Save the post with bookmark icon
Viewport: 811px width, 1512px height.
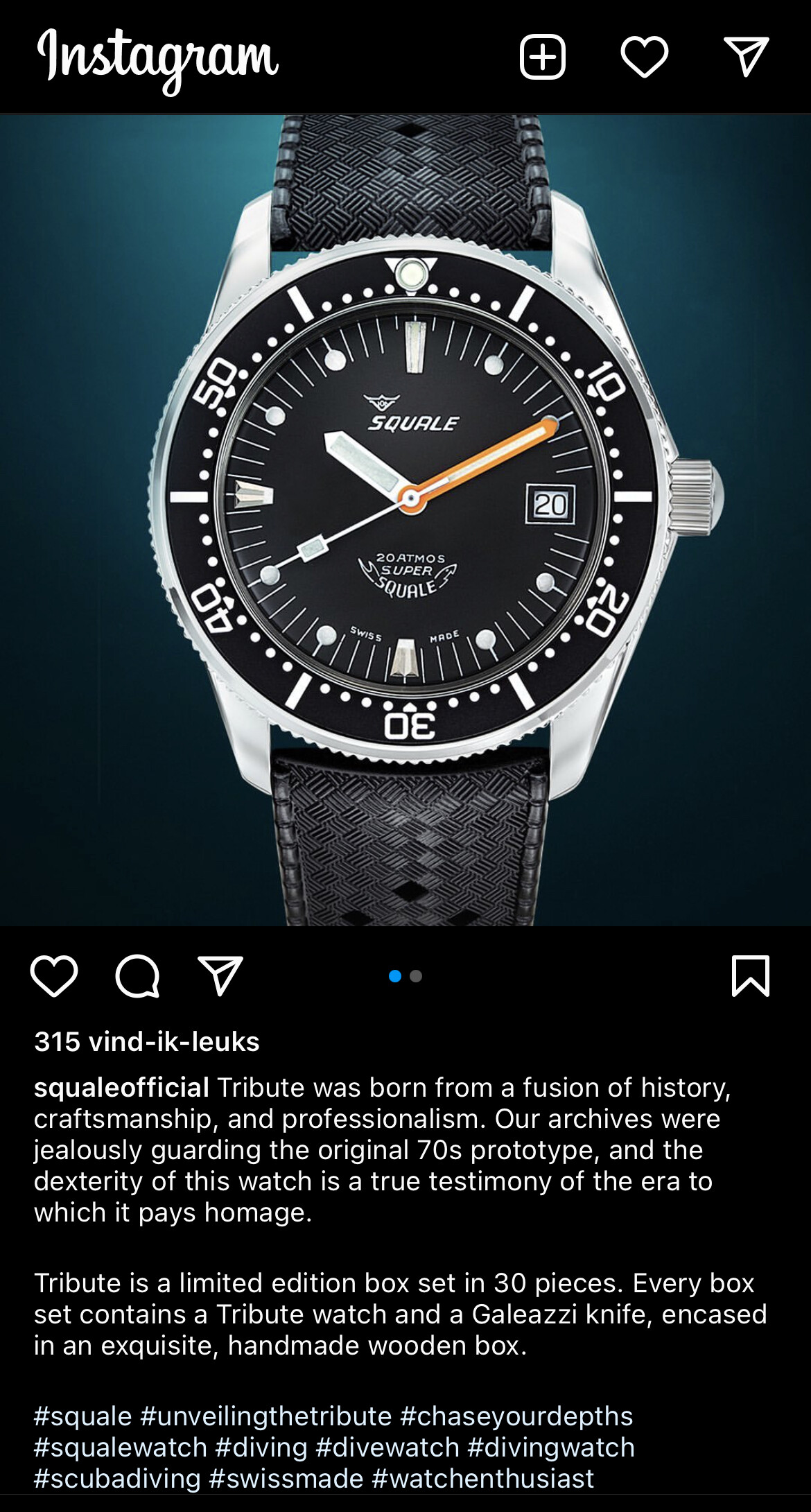coord(751,976)
